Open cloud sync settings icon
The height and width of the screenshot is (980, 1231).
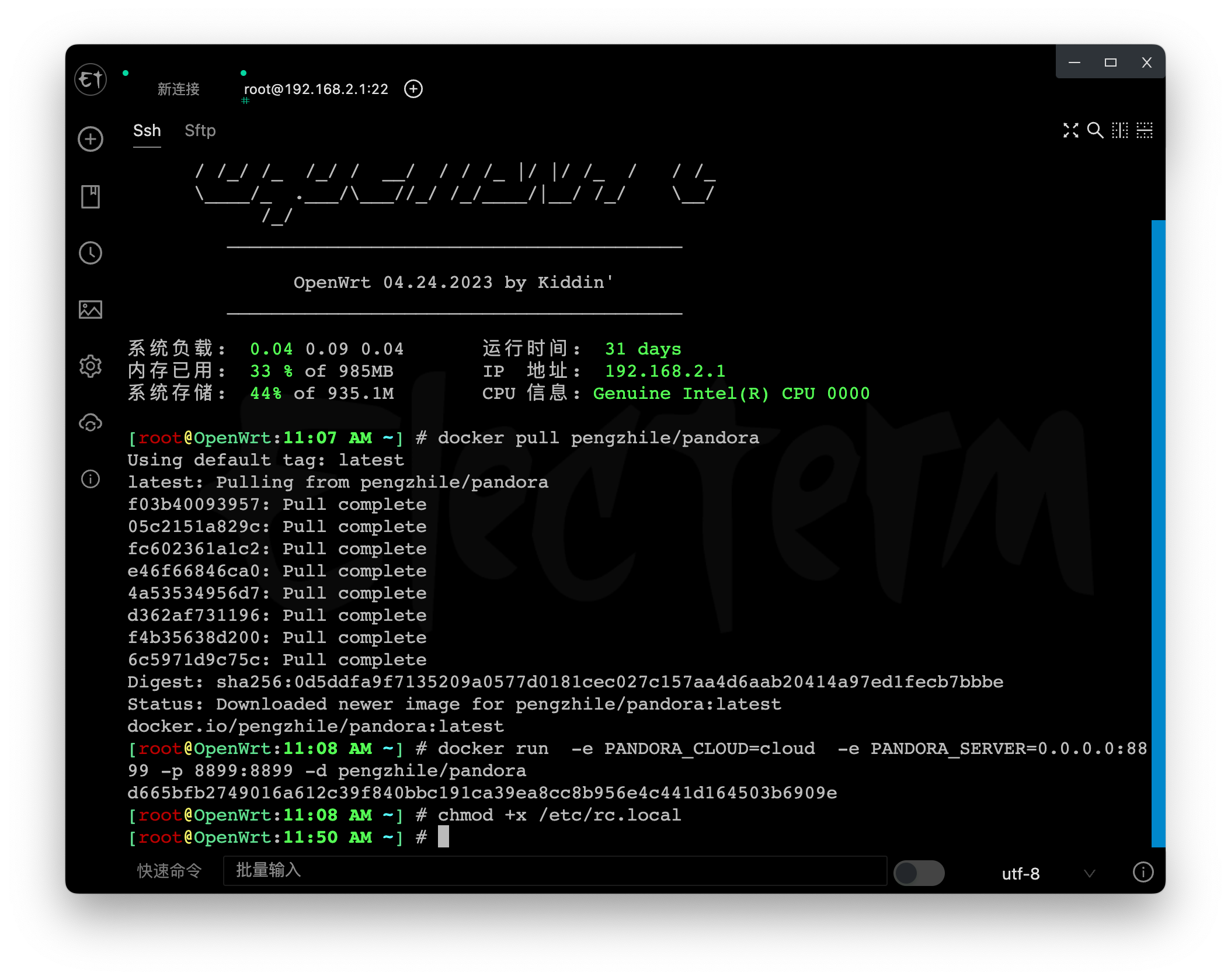91,422
